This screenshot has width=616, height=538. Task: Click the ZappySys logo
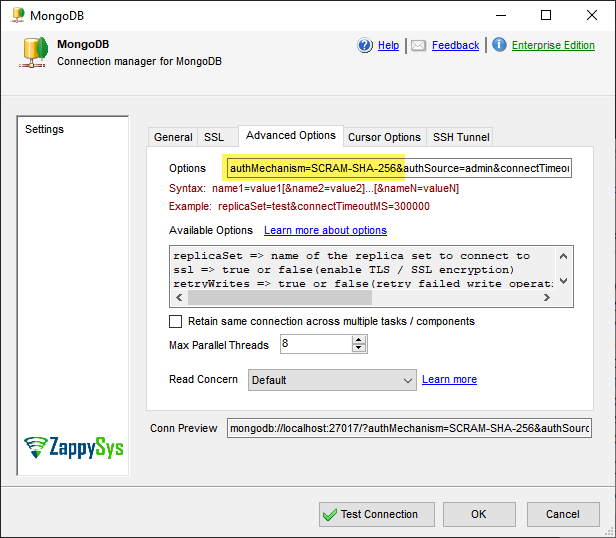click(x=73, y=447)
